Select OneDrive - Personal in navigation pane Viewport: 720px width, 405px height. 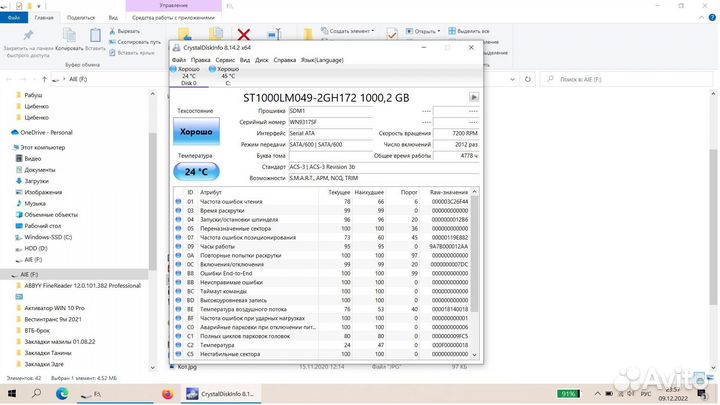click(x=41, y=132)
